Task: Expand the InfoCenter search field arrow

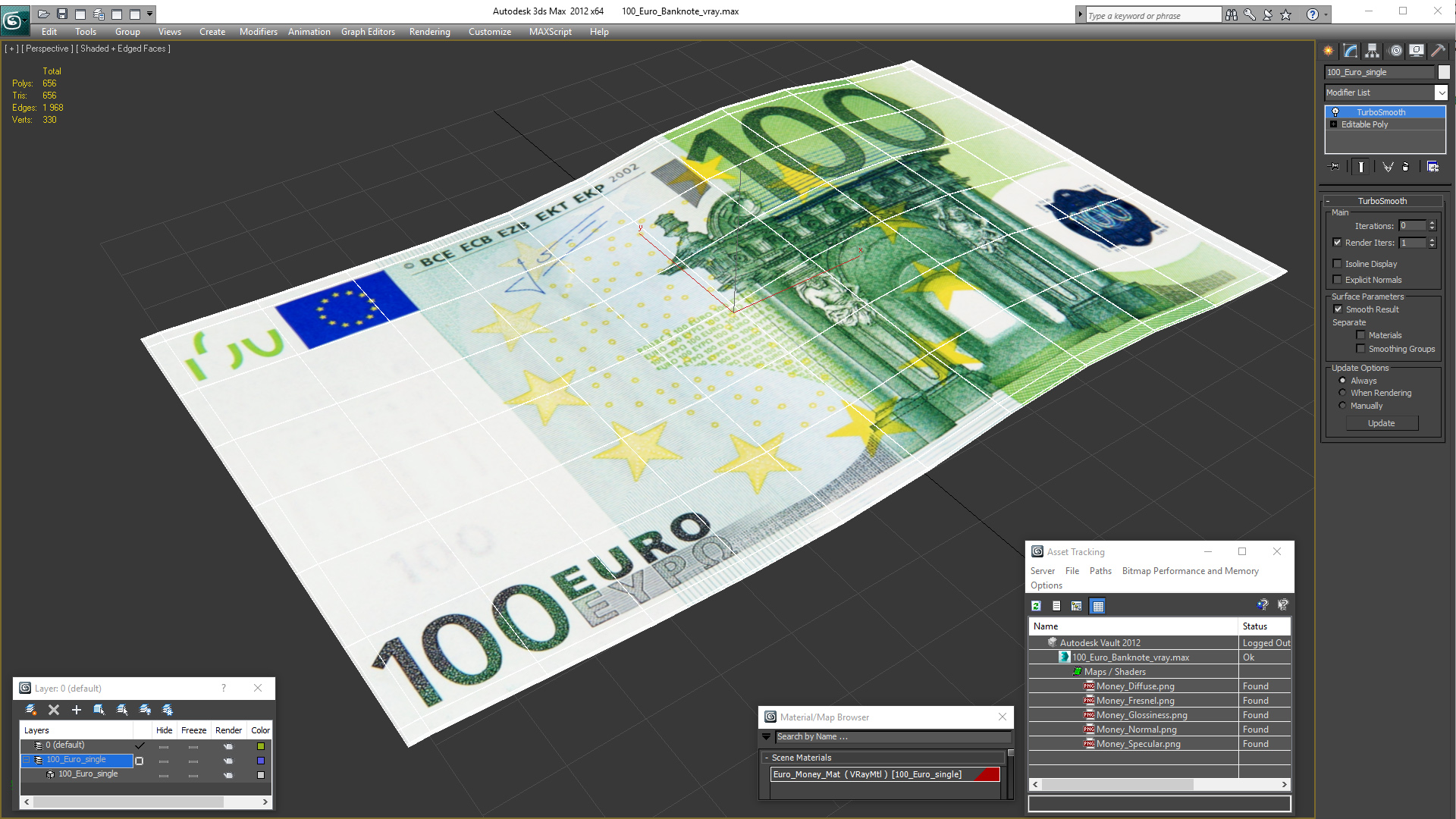Action: [1080, 14]
